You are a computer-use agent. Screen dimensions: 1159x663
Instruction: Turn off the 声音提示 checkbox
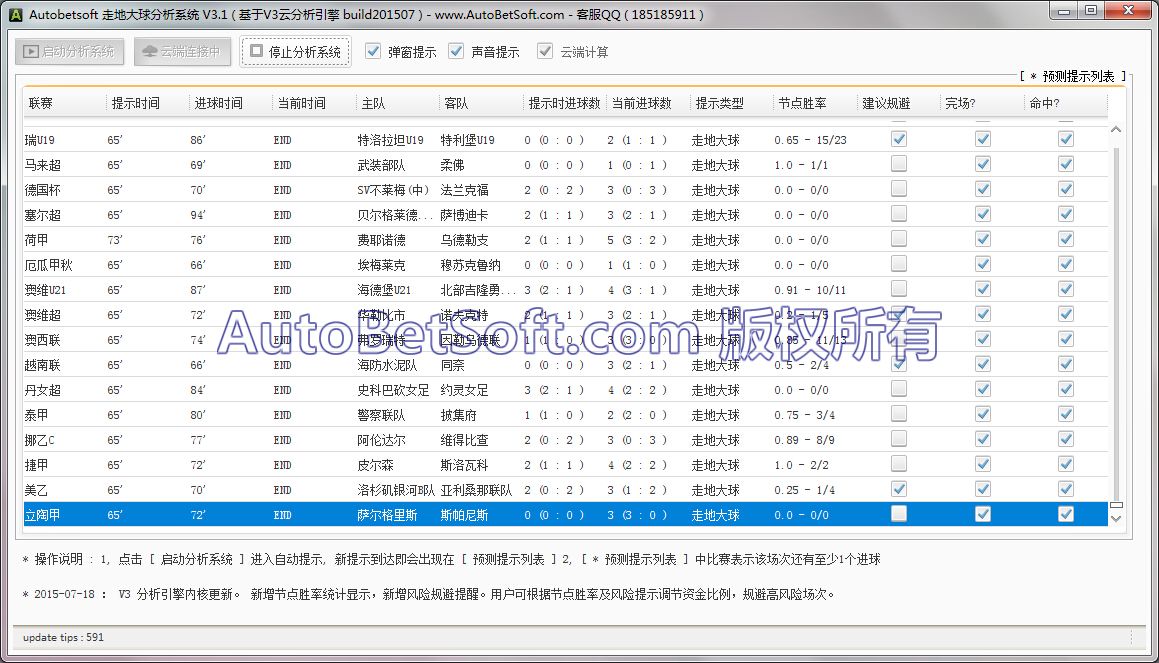pos(456,51)
